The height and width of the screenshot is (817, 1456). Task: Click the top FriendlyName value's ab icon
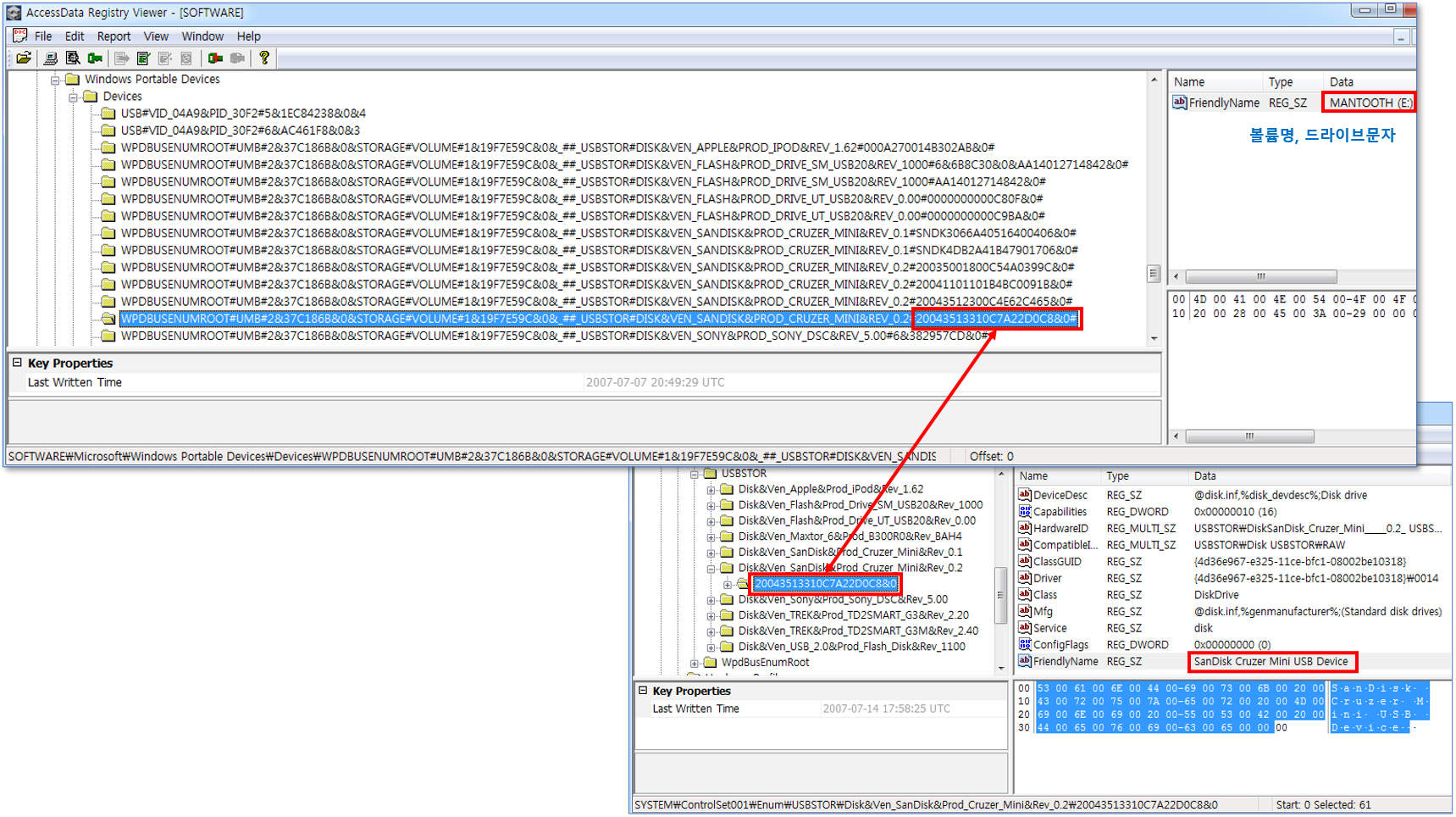coord(1179,103)
